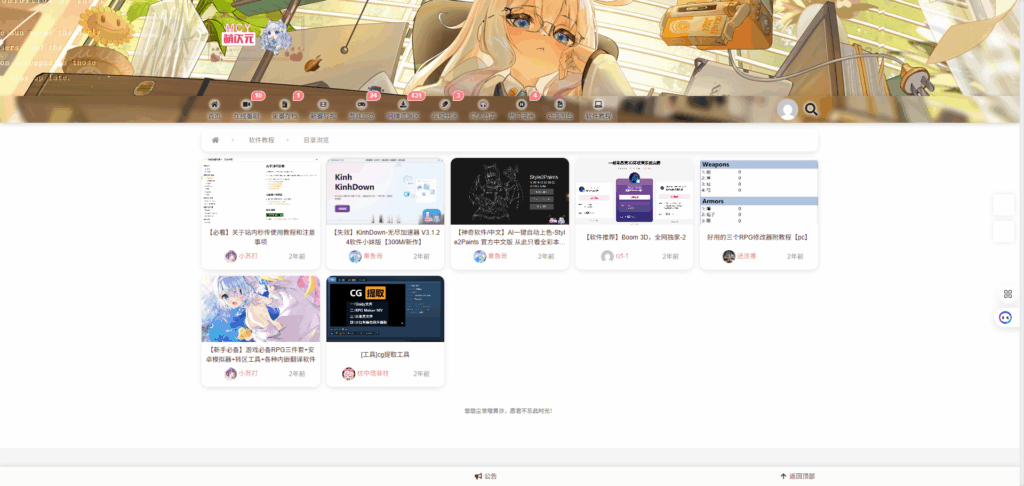Click the breadcrumb home icon
This screenshot has height=486, width=1024.
tap(215, 140)
